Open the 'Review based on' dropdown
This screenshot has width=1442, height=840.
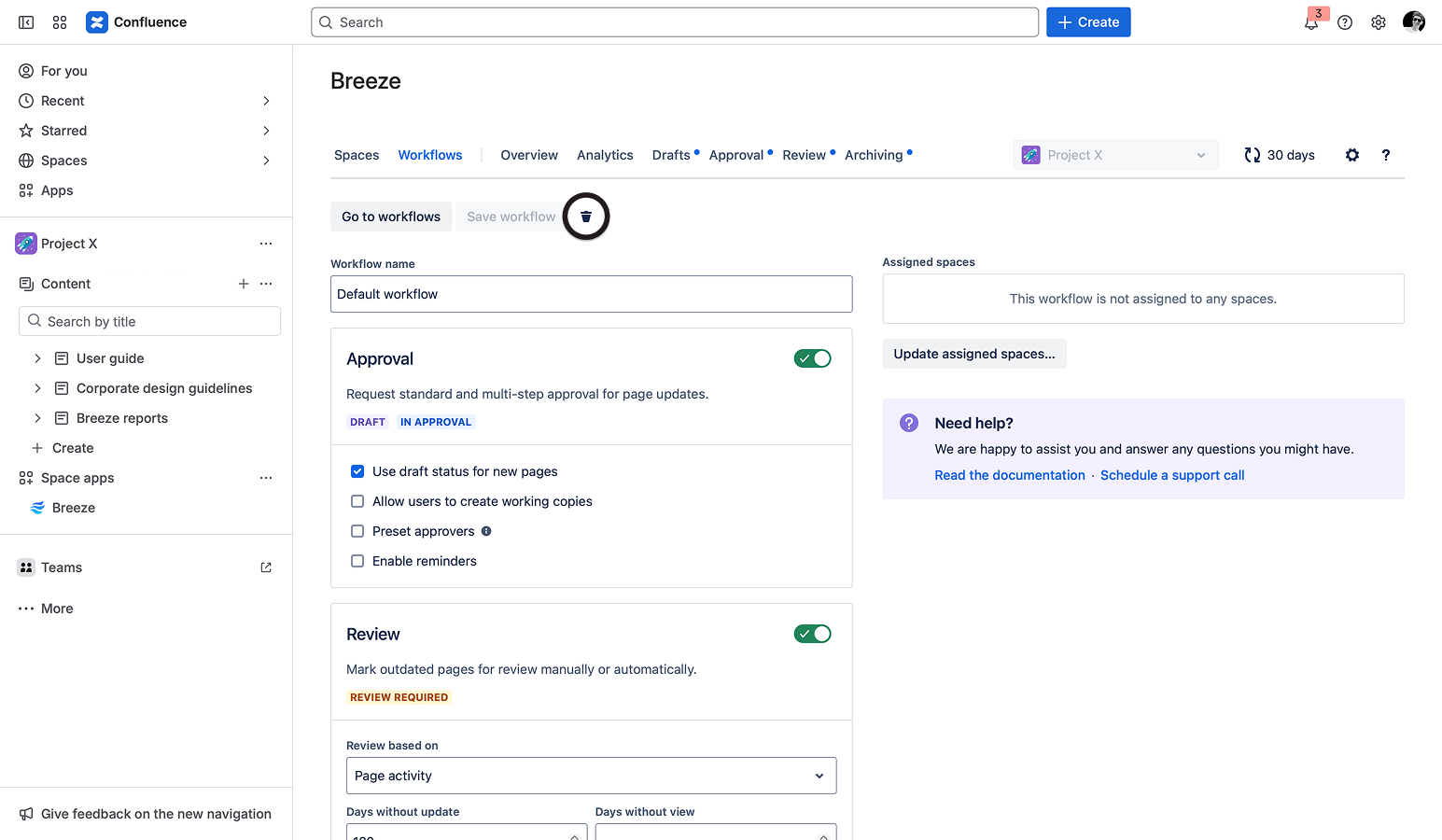591,775
